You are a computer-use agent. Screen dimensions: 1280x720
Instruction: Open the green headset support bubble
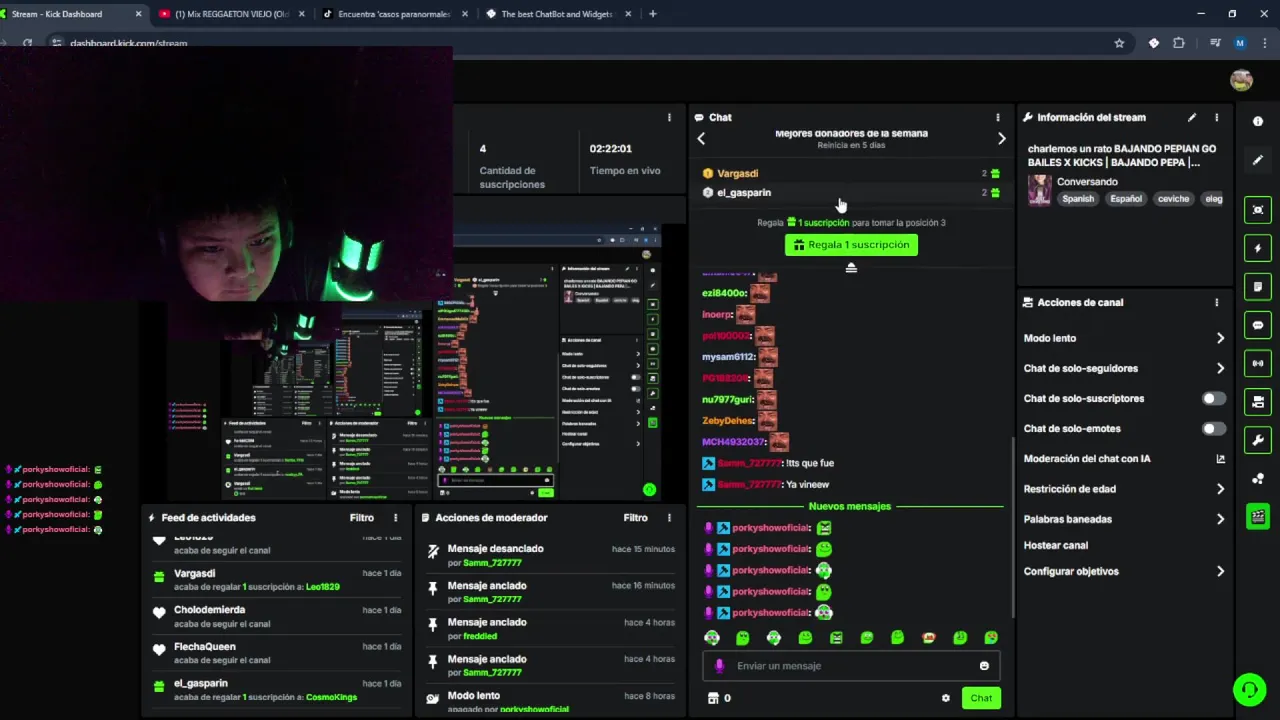pos(1248,689)
